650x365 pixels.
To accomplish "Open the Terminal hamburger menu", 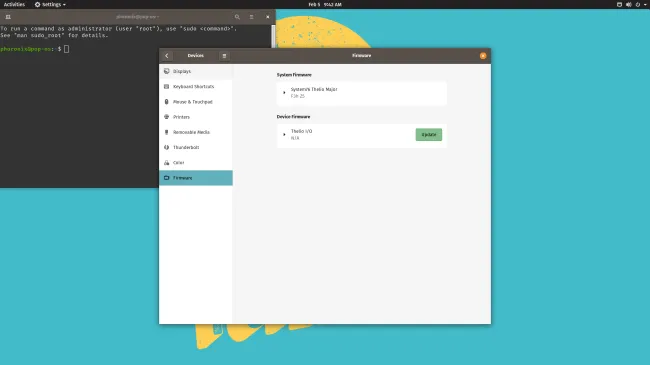I will tap(251, 17).
